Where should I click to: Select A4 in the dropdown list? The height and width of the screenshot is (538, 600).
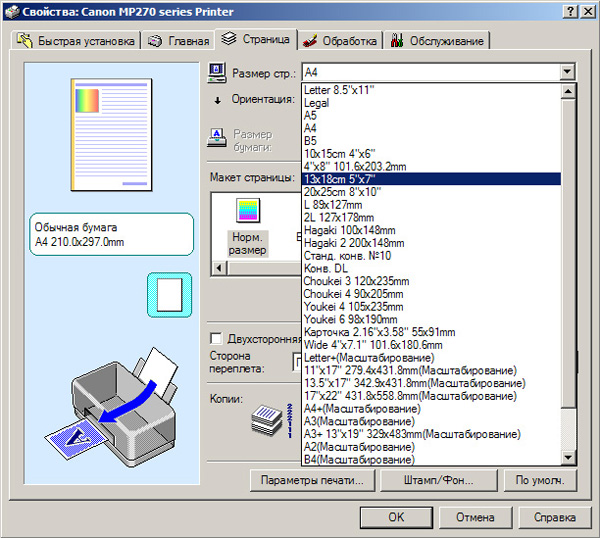(432, 128)
